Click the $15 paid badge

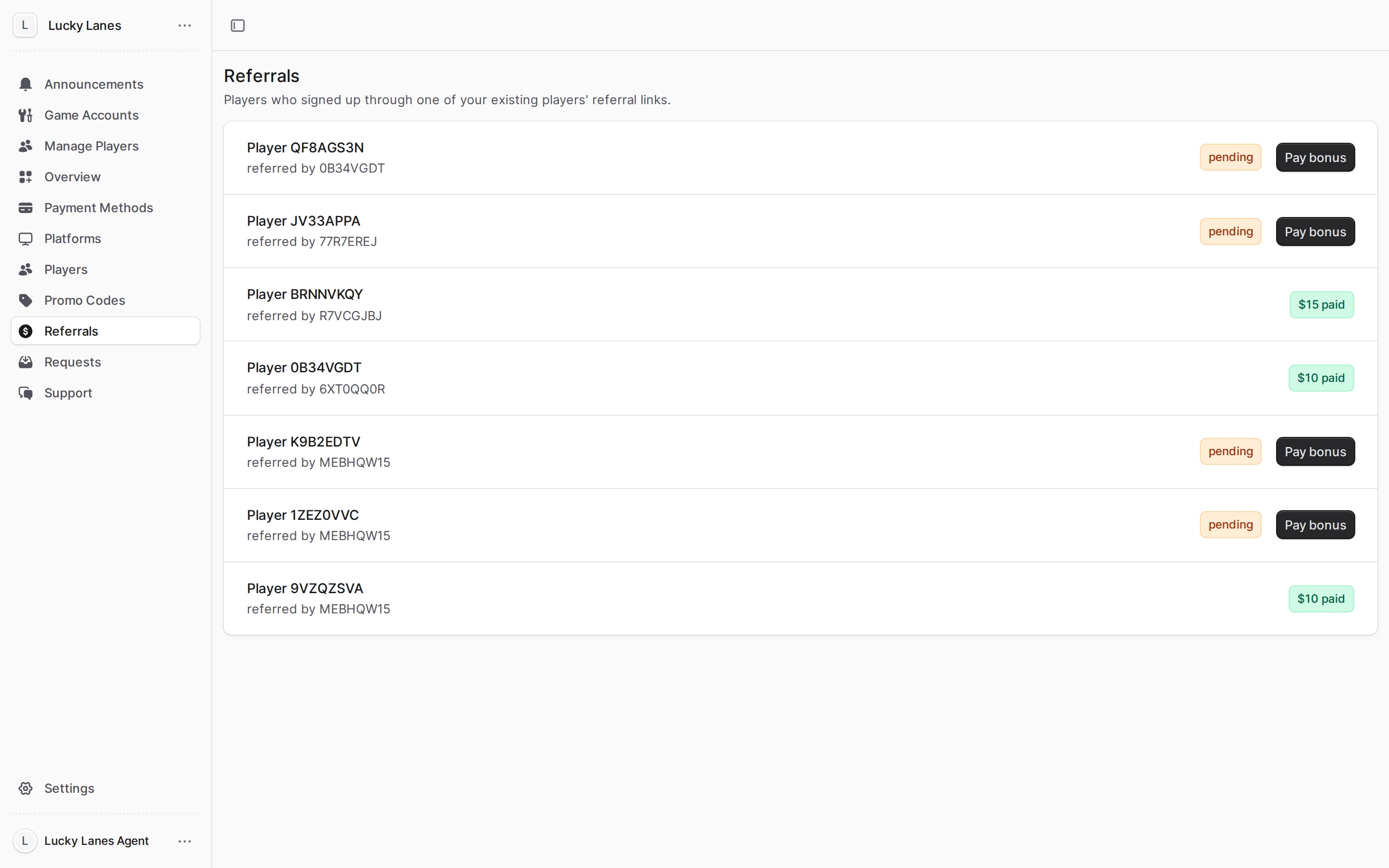[x=1321, y=305]
